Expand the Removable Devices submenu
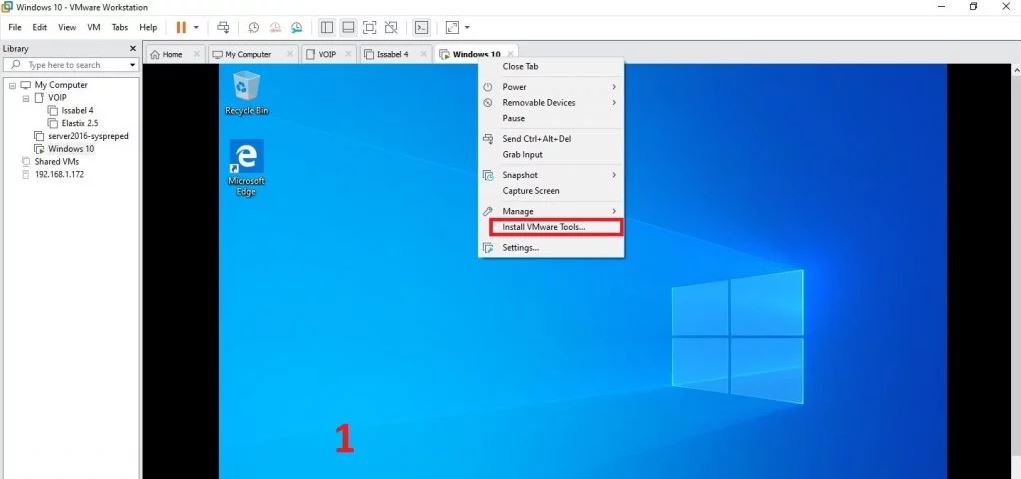The image size is (1021, 479). [551, 103]
